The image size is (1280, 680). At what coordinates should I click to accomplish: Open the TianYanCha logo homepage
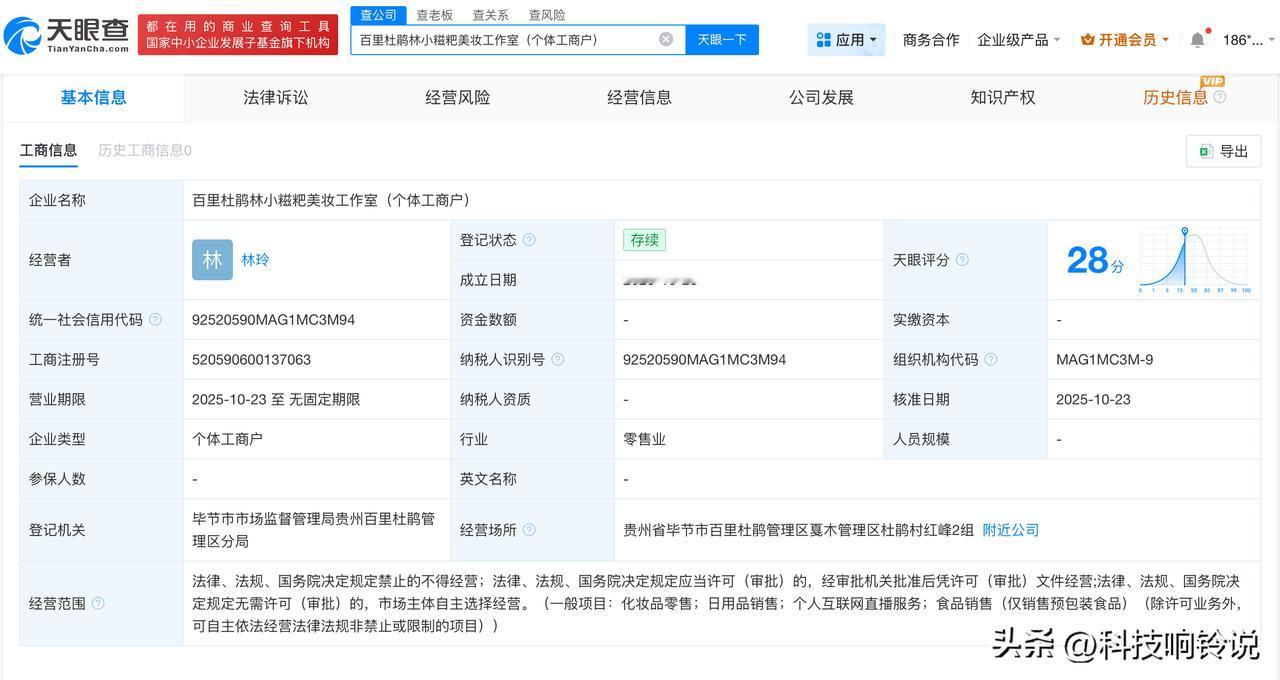click(x=67, y=35)
